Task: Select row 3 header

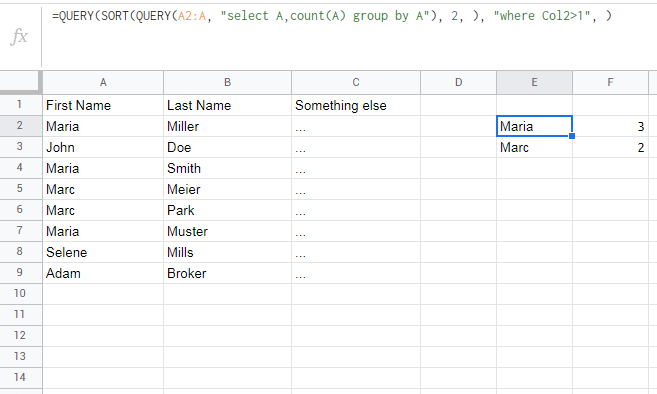Action: tap(21, 147)
